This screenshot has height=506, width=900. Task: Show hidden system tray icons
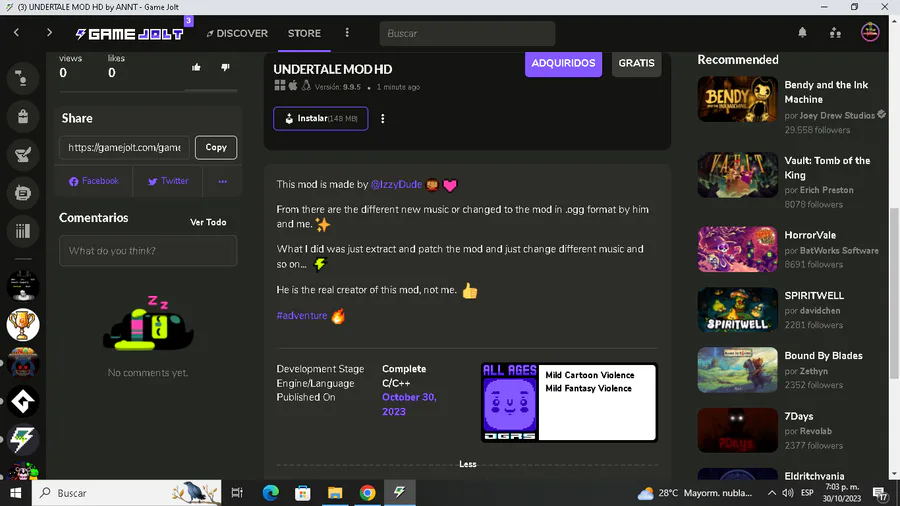pos(771,493)
